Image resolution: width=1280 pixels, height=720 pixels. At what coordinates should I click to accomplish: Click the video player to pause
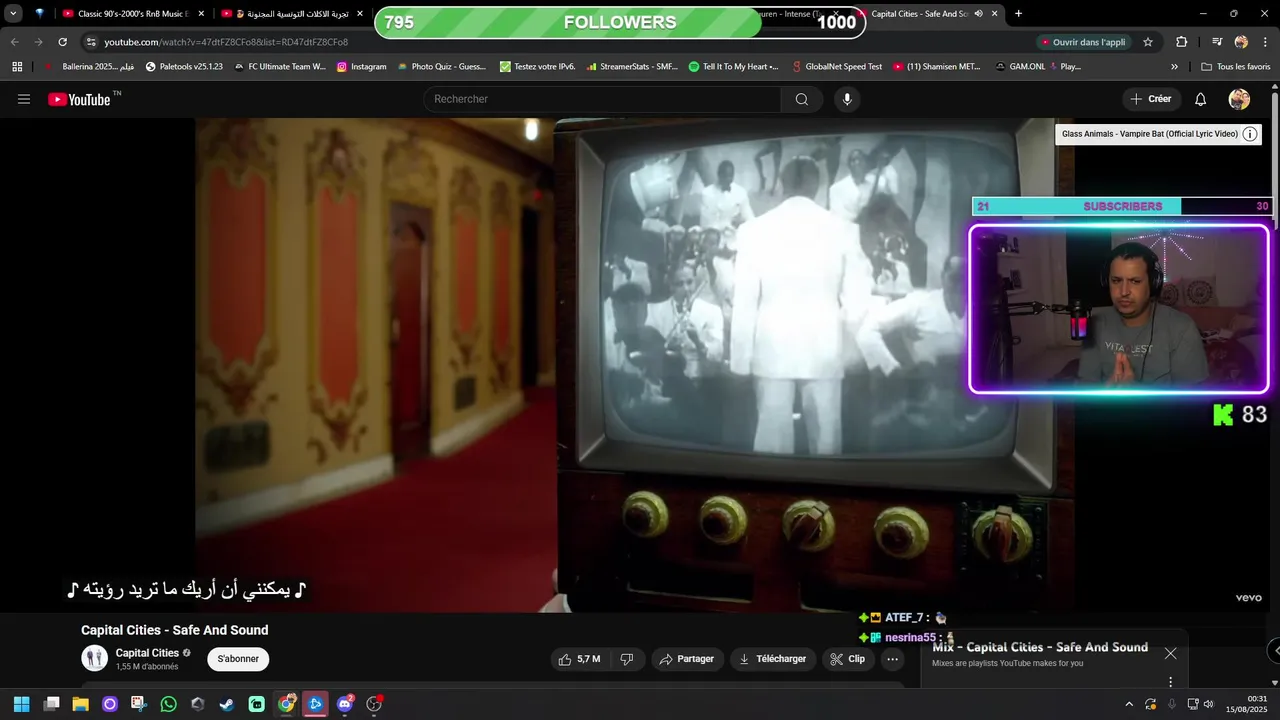click(634, 365)
